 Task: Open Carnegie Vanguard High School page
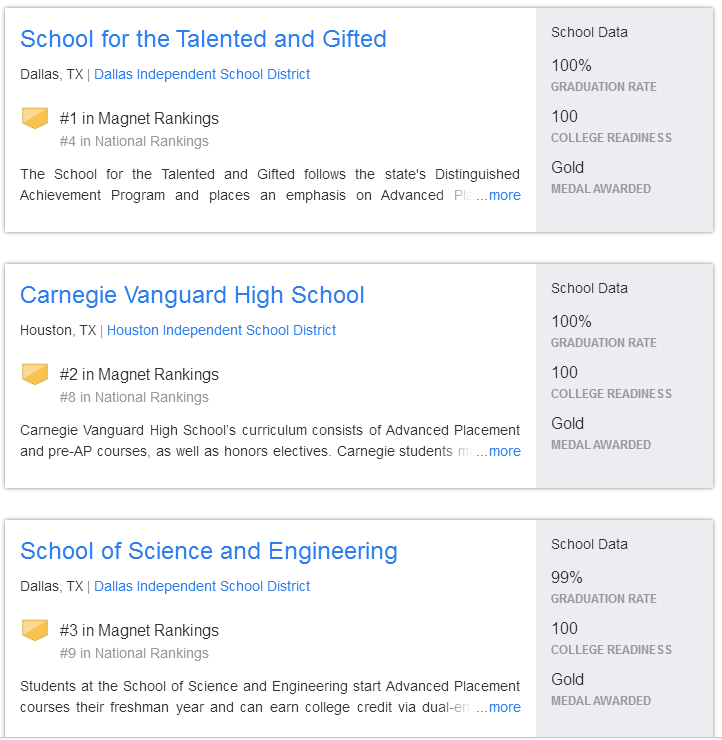(x=192, y=295)
